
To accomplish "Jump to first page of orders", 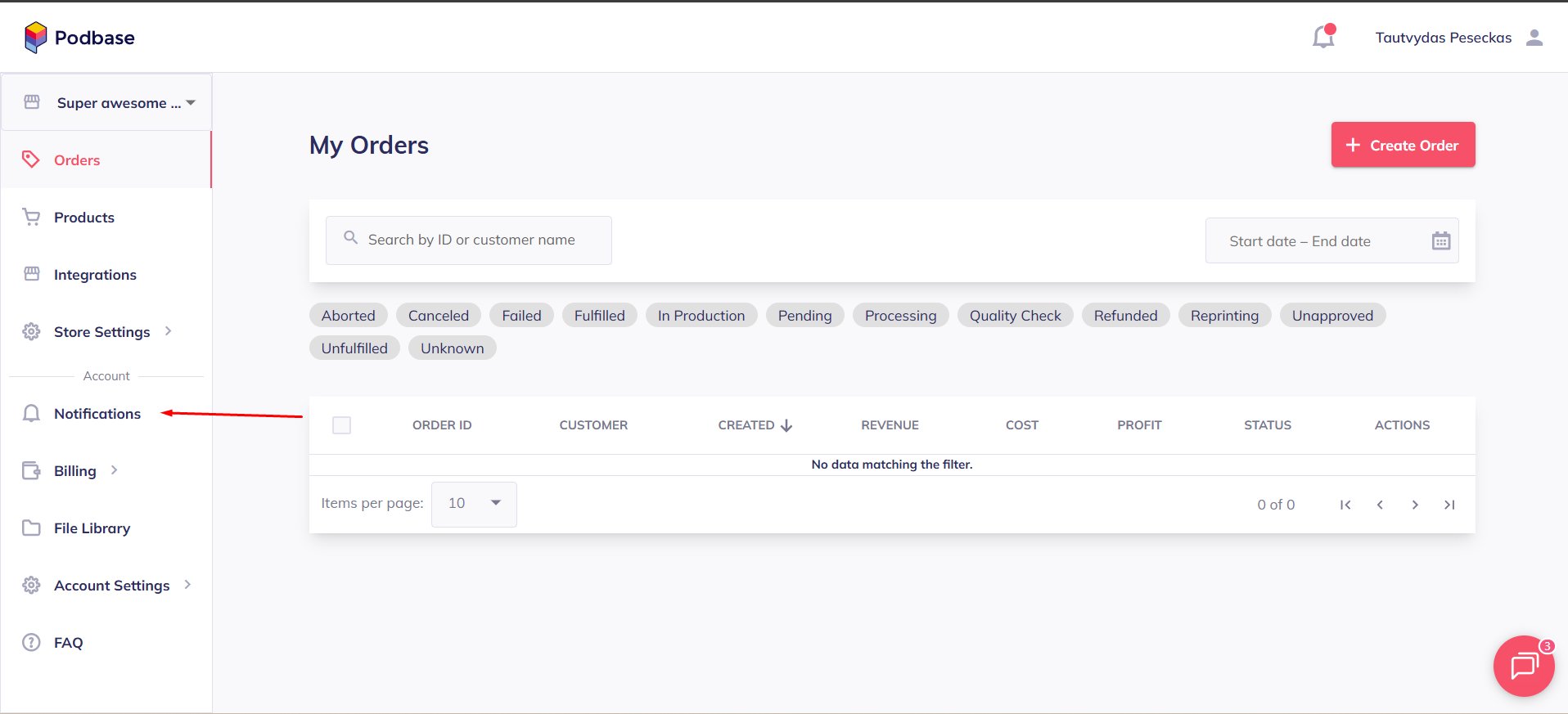I will click(1345, 505).
